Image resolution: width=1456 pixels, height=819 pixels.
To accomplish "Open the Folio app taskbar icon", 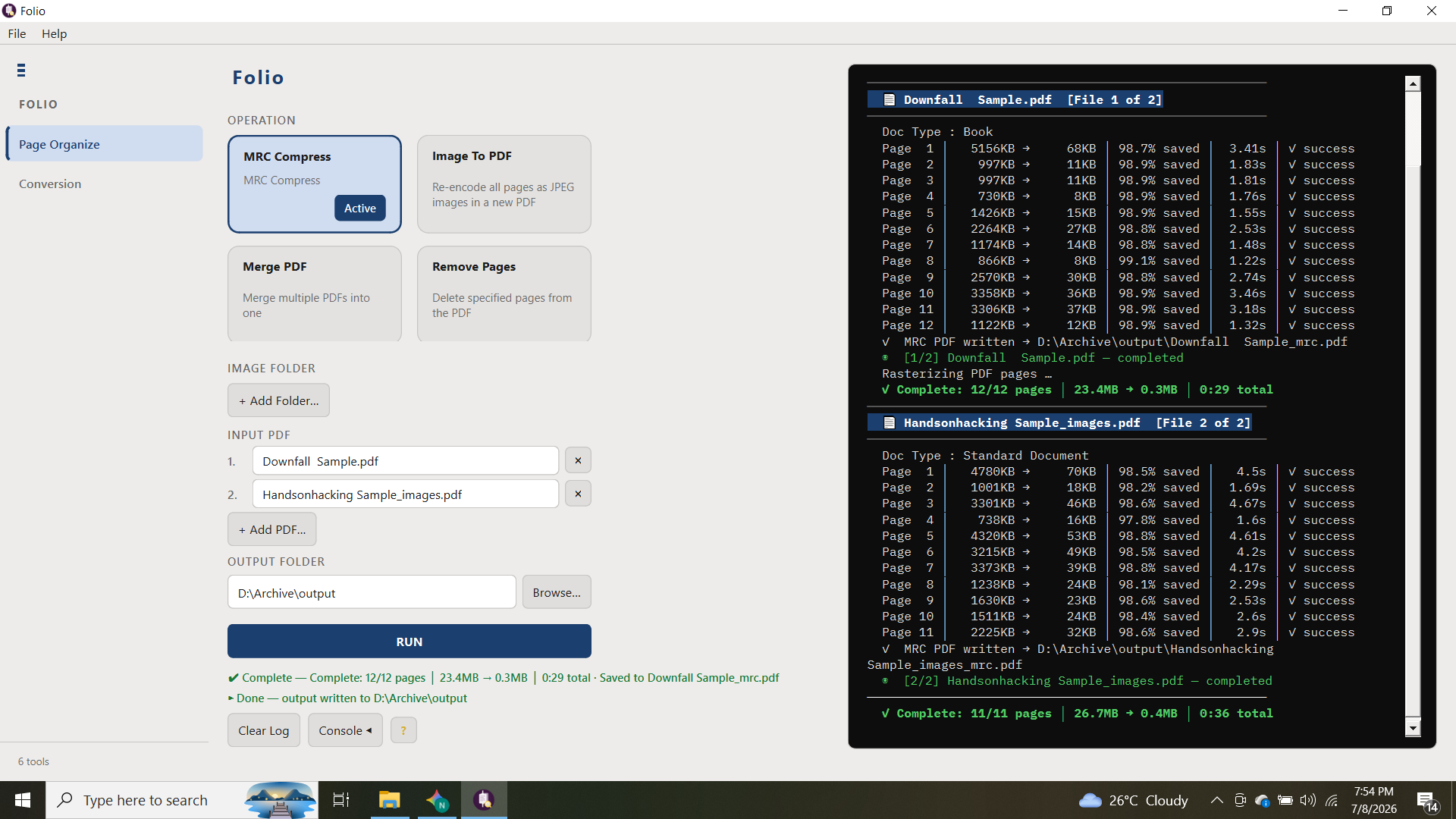I will [x=484, y=800].
